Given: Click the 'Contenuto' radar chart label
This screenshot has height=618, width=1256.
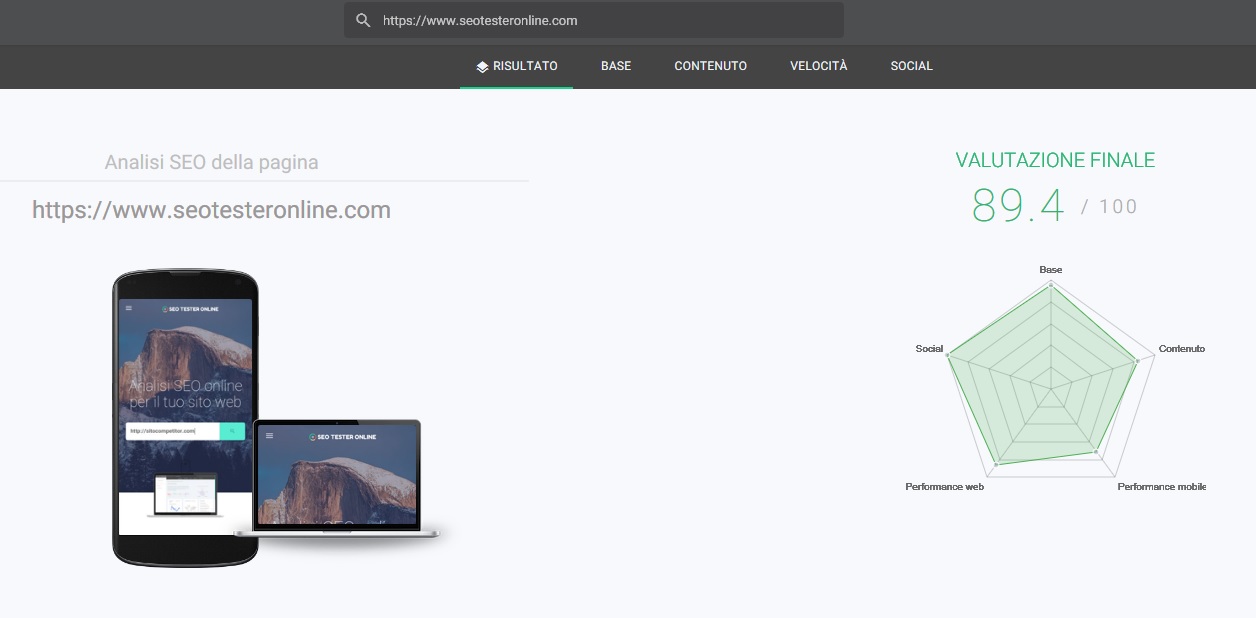Looking at the screenshot, I should point(1182,349).
